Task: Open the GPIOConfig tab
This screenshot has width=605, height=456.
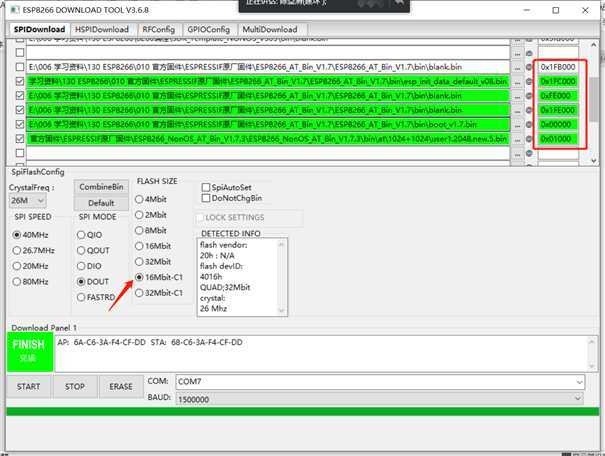Action: tap(208, 29)
